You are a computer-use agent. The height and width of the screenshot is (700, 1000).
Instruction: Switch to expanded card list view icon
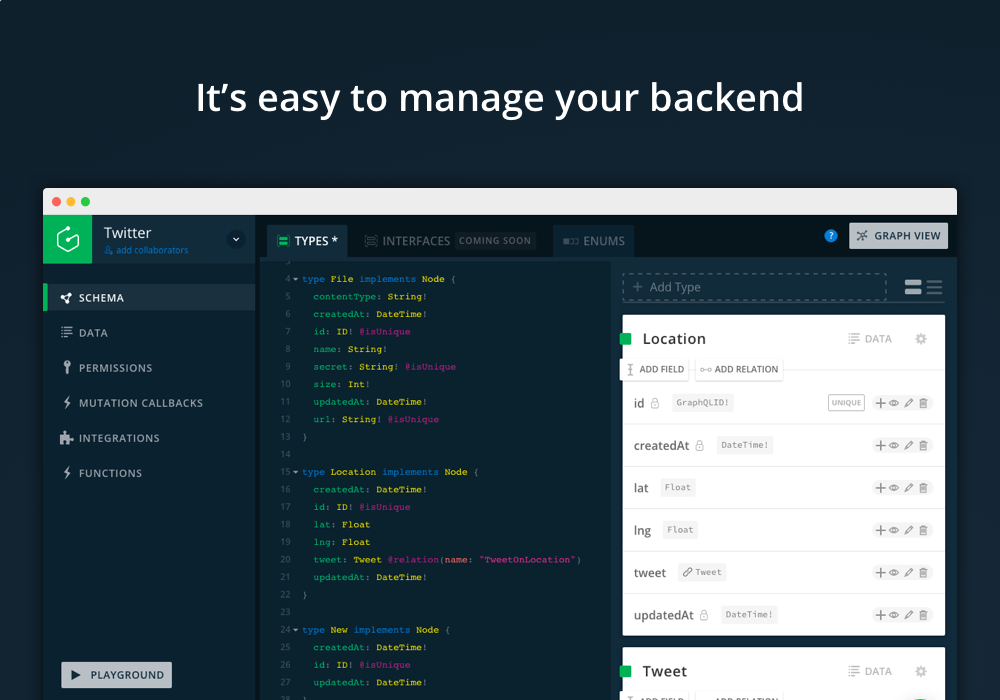pyautogui.click(x=913, y=287)
